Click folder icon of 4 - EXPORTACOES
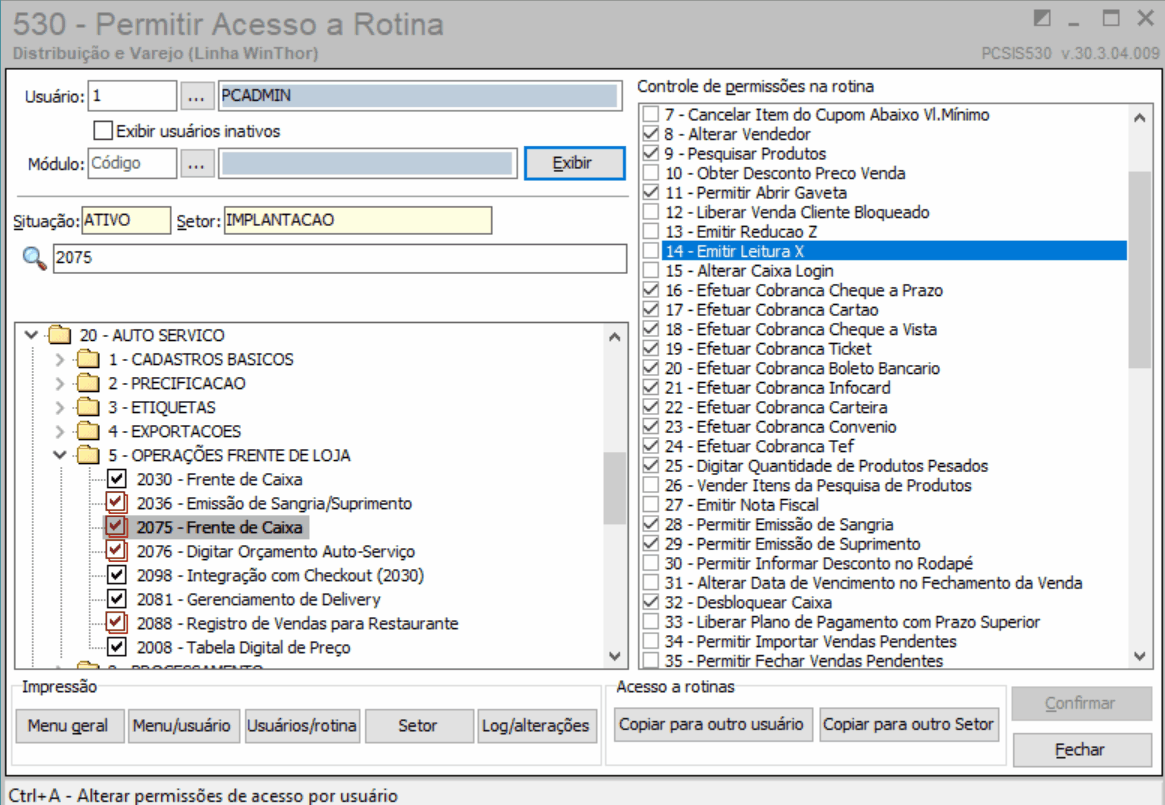Viewport: 1165px width, 805px height. pos(88,431)
